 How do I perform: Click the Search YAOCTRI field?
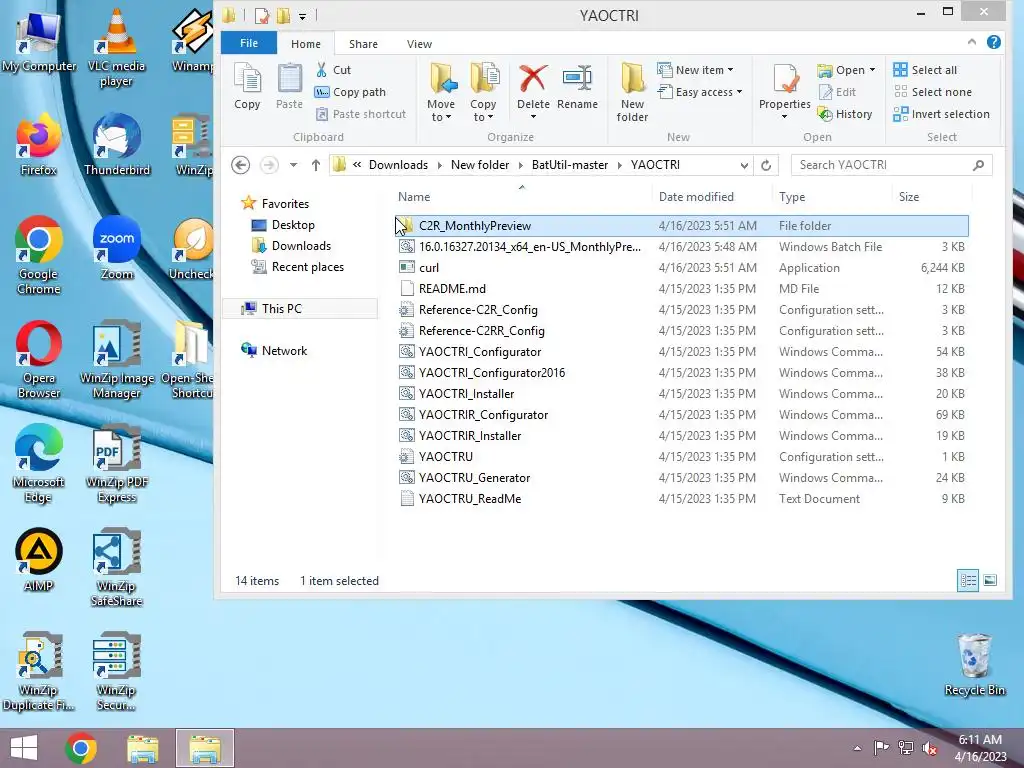pyautogui.click(x=891, y=165)
